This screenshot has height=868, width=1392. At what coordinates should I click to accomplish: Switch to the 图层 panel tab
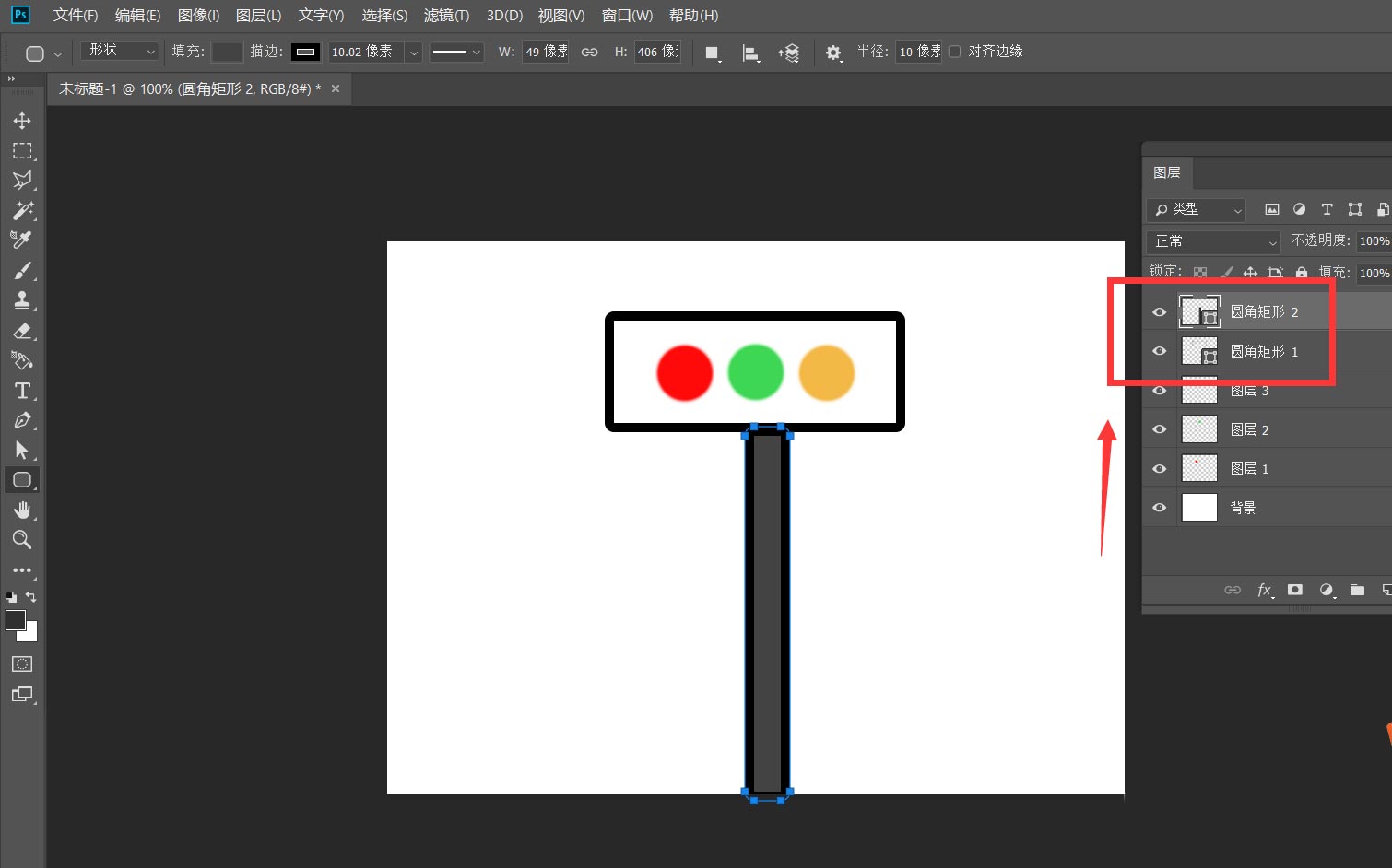pos(1167,172)
